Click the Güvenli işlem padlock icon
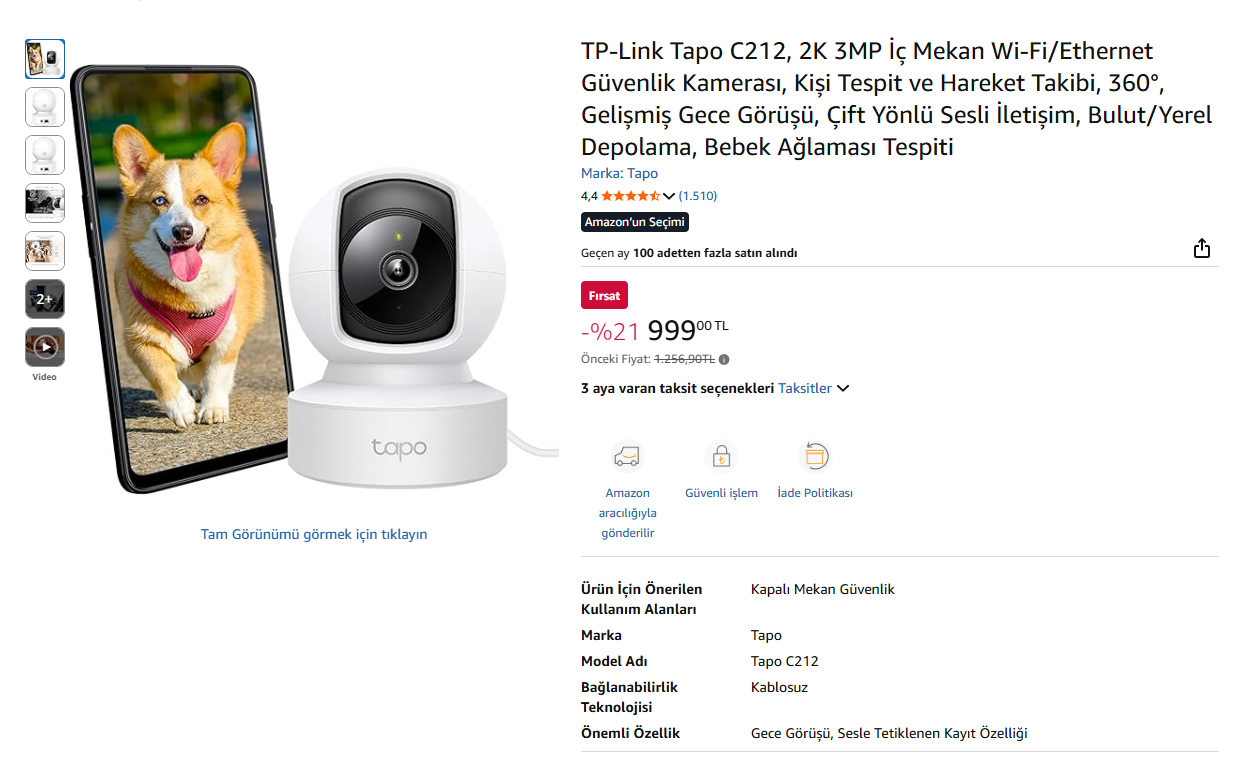This screenshot has height=758, width=1238. pos(721,457)
